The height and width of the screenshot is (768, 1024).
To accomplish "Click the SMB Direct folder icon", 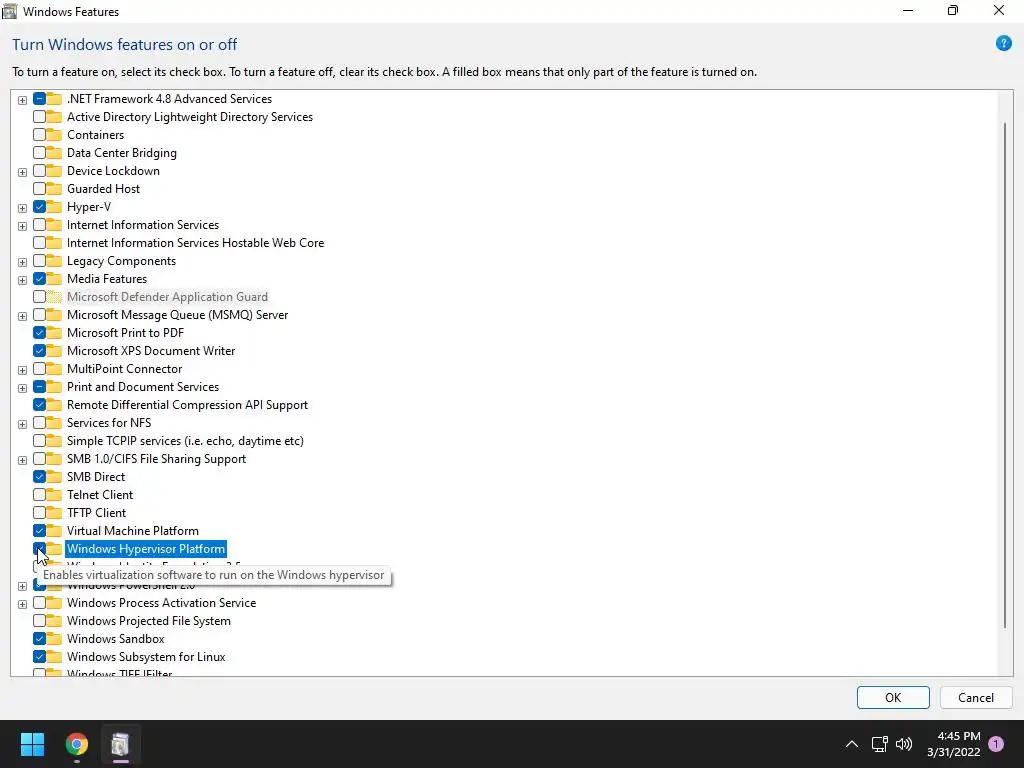I will point(54,477).
